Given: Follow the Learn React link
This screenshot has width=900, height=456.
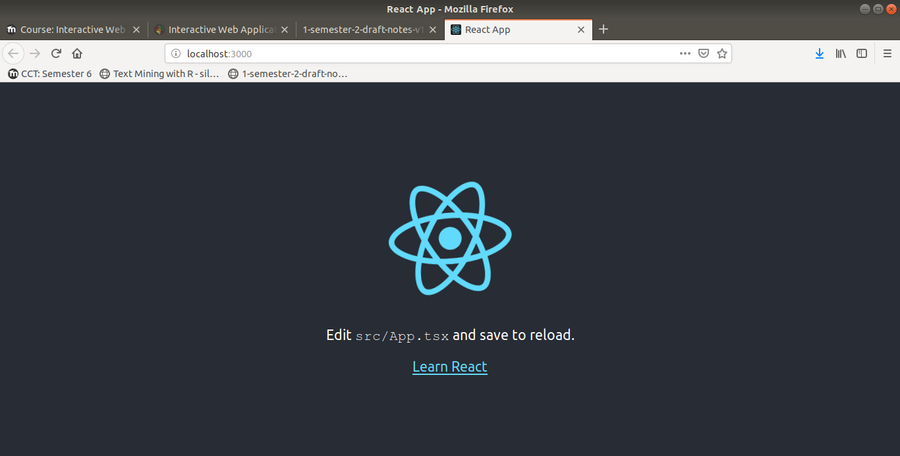Looking at the screenshot, I should [449, 366].
